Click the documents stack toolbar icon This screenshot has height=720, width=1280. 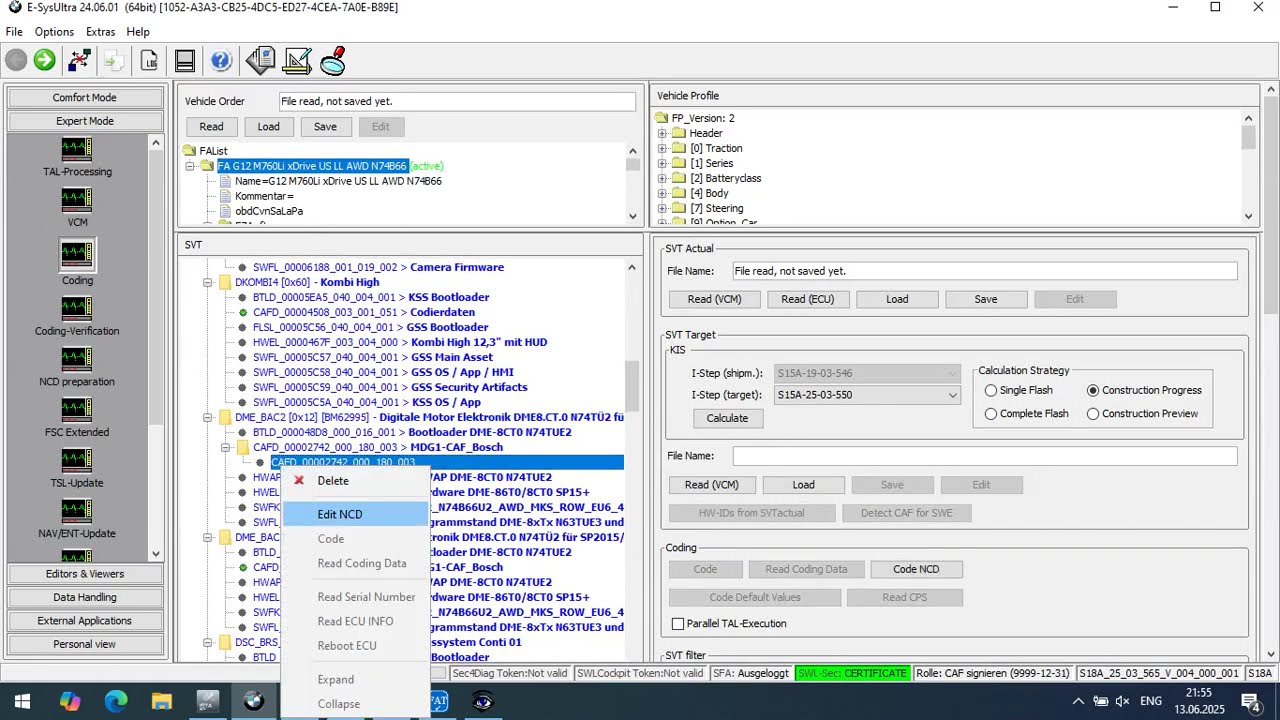click(x=260, y=61)
